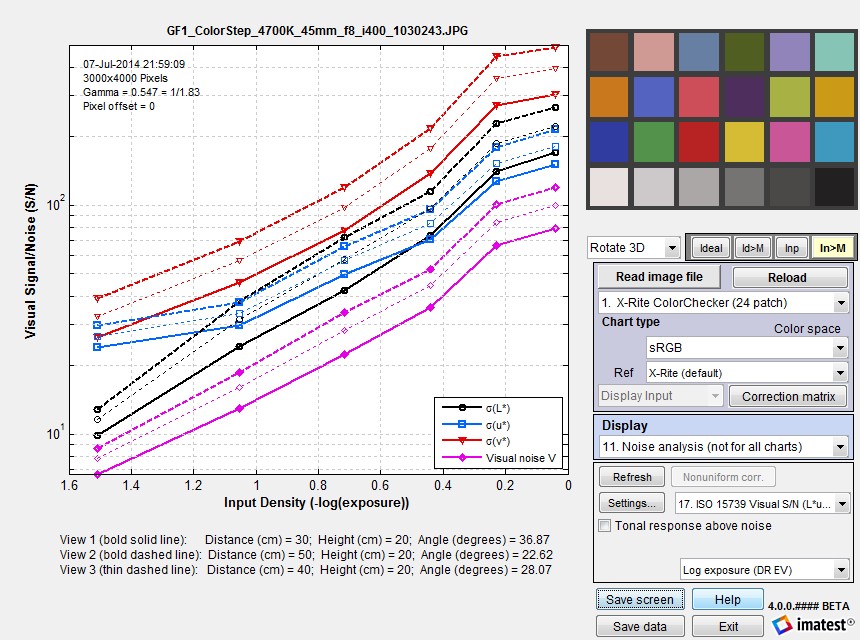Open the Rotate 3D dropdown

633,248
